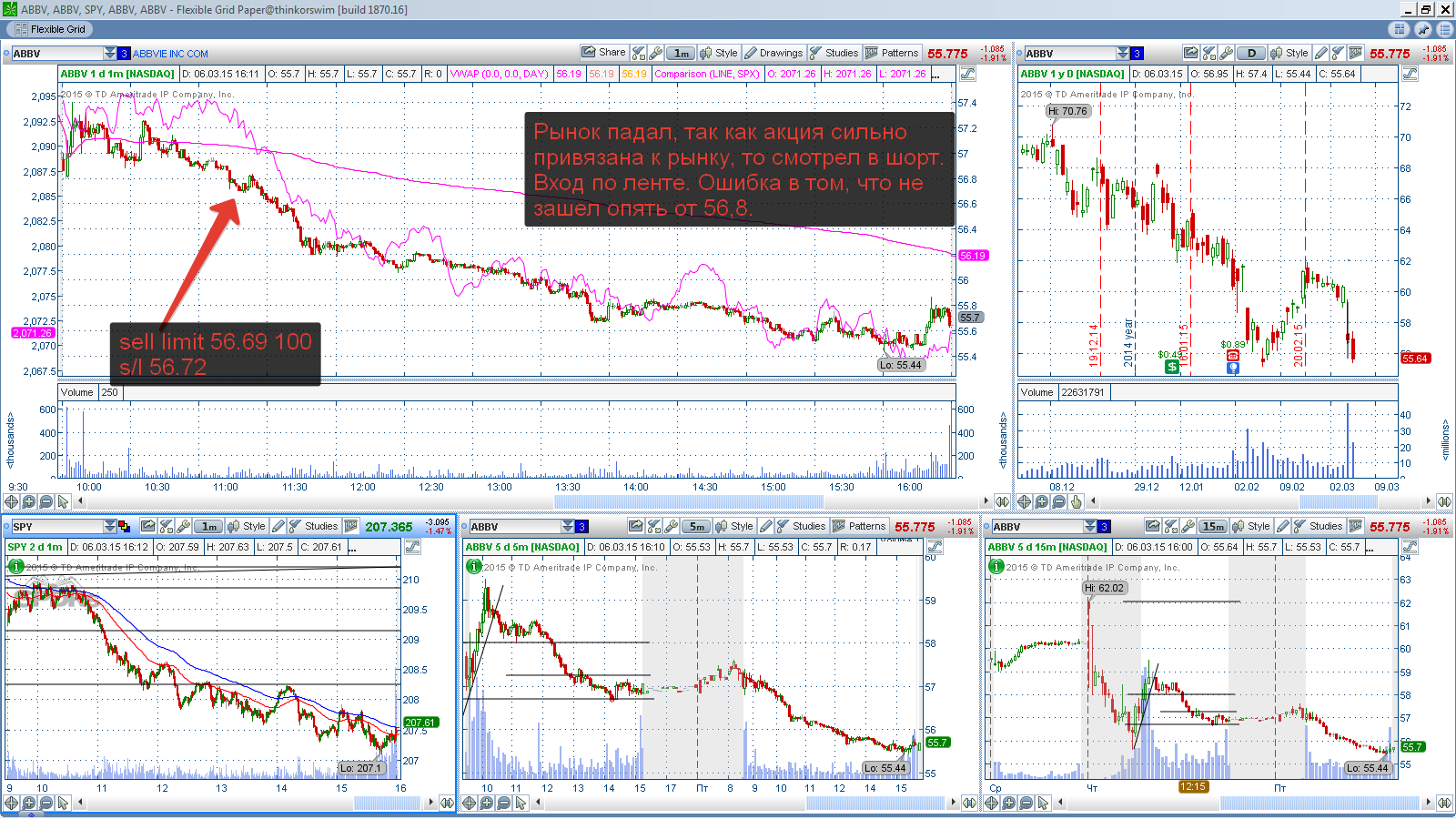
Task: Expand the symbol dropdown on the main ABBV chart
Action: pyautogui.click(x=110, y=53)
